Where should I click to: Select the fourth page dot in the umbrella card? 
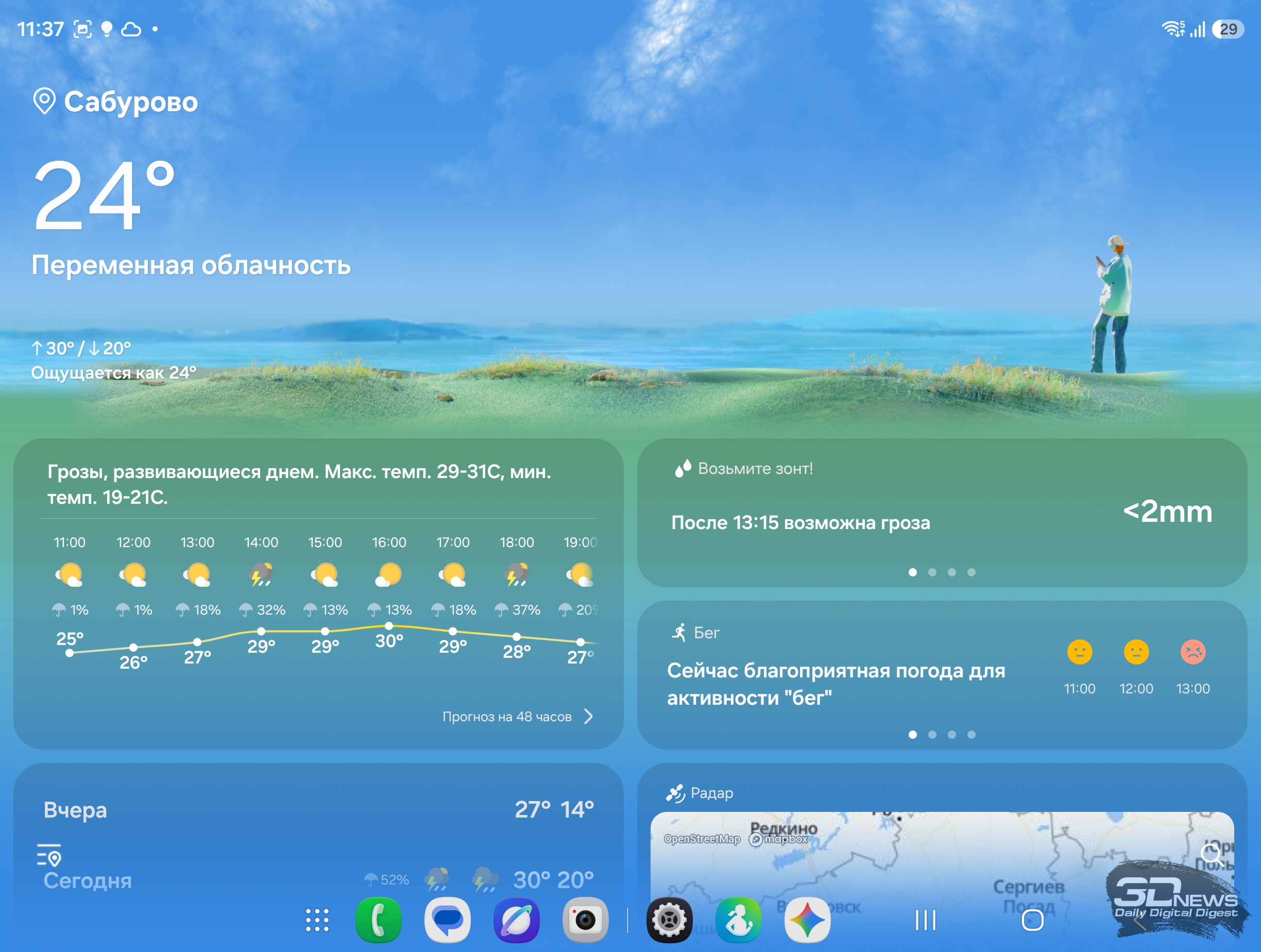[972, 572]
